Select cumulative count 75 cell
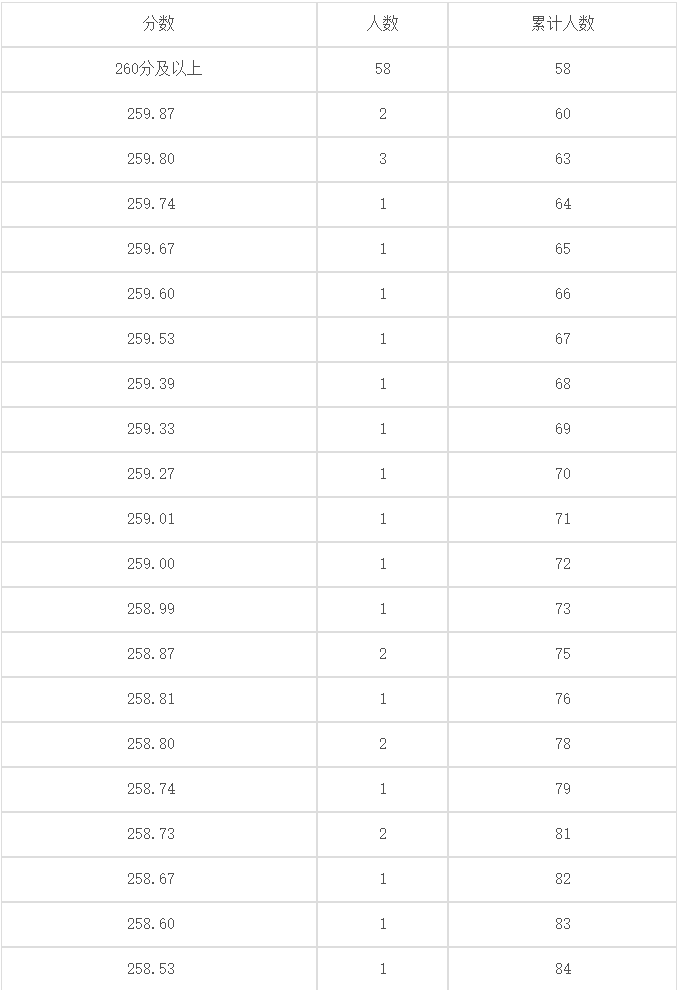678x990 pixels. [x=562, y=654]
